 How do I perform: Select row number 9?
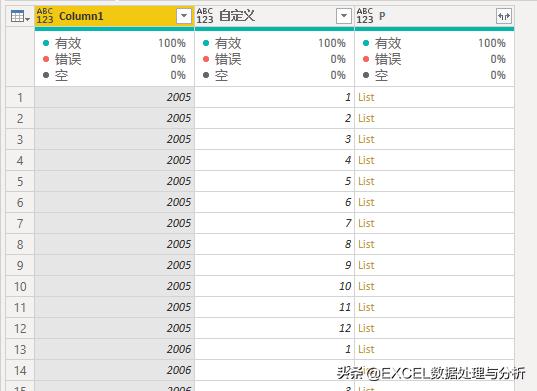pyautogui.click(x=20, y=265)
